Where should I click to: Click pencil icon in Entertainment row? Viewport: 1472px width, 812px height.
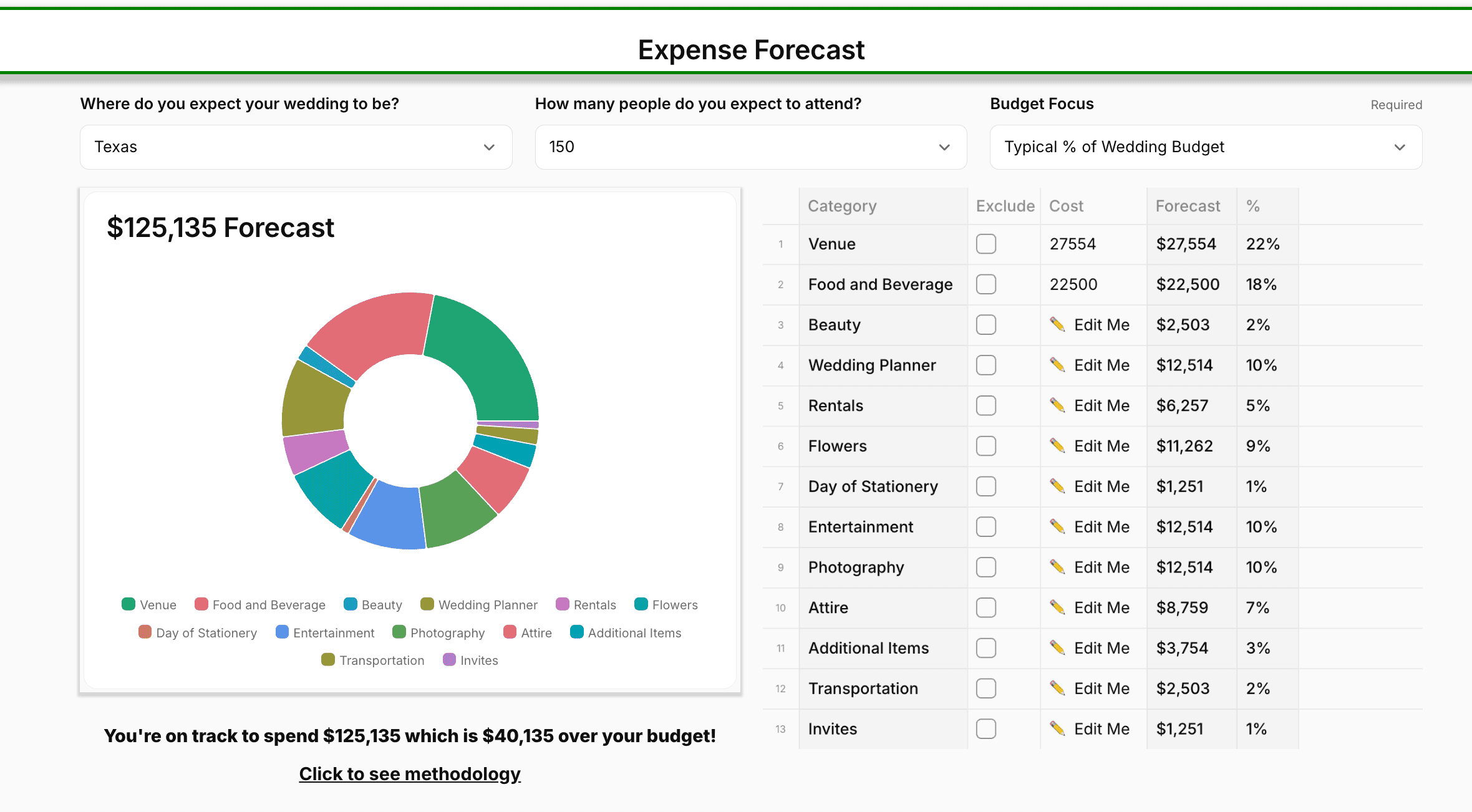(1057, 526)
